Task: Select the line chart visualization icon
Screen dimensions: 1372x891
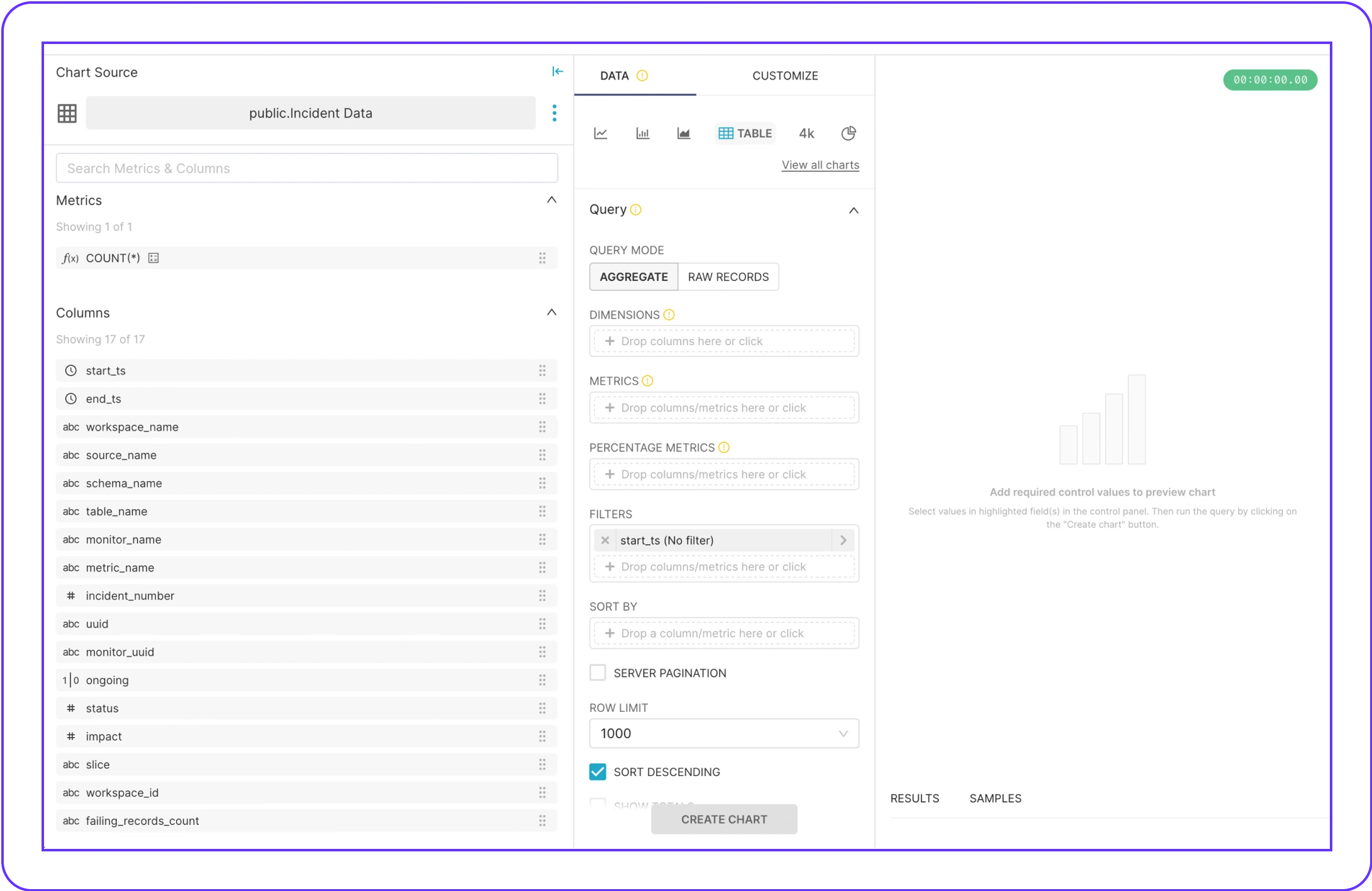Action: click(600, 133)
